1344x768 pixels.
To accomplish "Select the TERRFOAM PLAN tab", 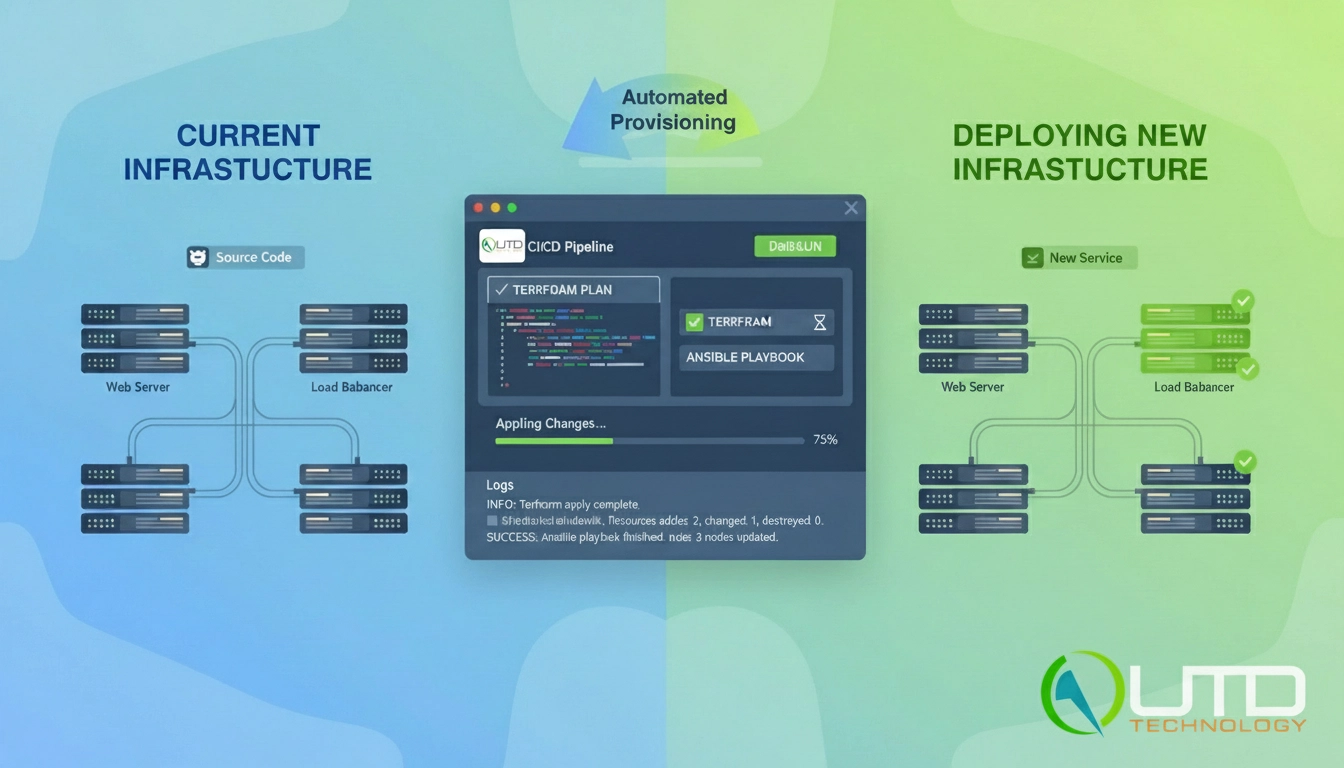I will tap(573, 290).
